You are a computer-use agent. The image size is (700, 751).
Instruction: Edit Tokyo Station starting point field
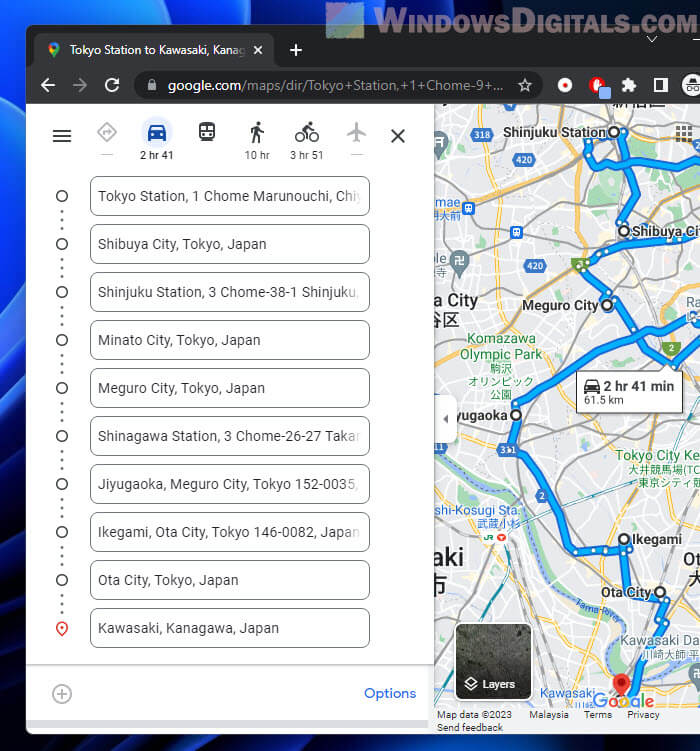(230, 196)
